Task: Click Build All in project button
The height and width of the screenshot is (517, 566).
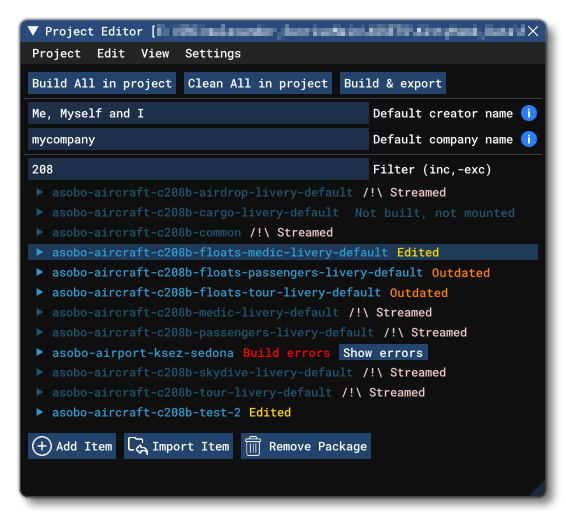Action: [x=102, y=83]
